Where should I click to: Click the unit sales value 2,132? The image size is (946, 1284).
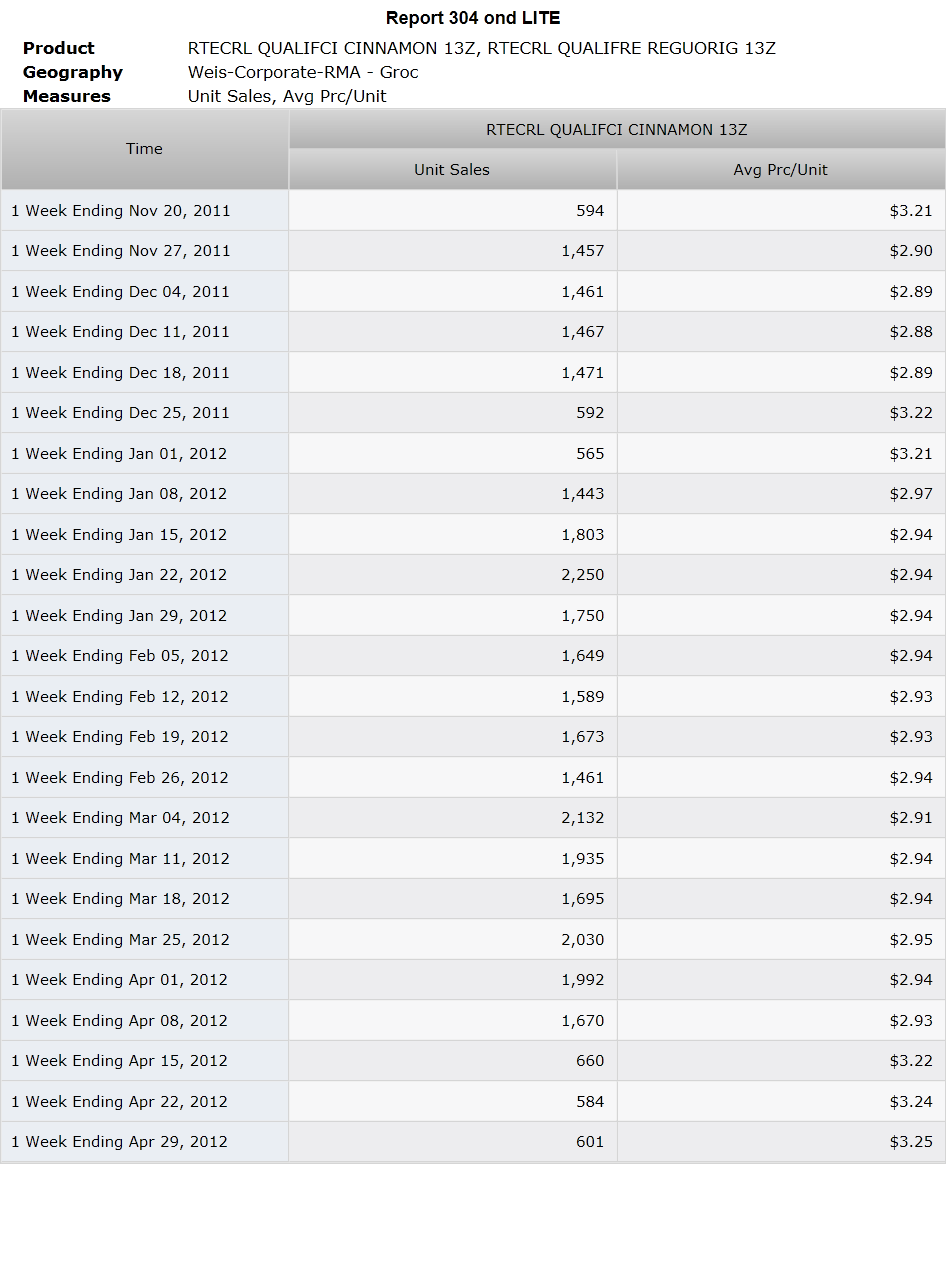pyautogui.click(x=583, y=818)
